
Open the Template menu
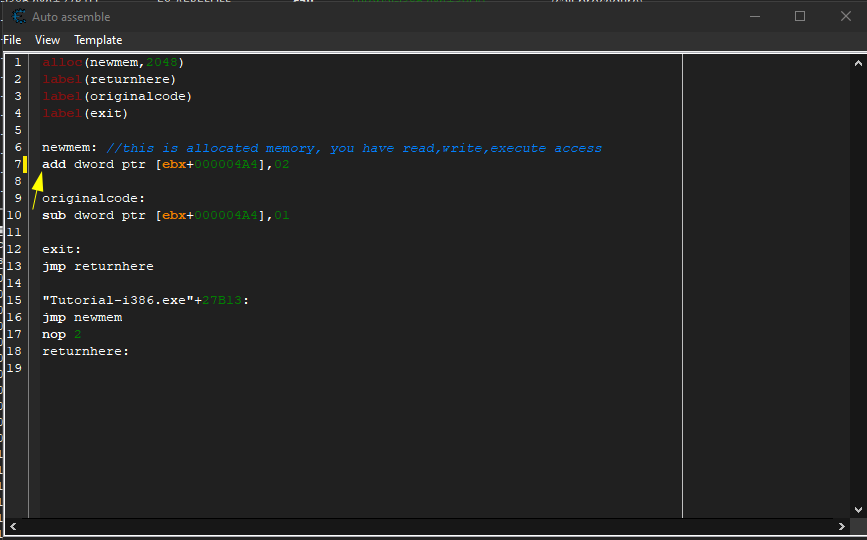click(98, 40)
